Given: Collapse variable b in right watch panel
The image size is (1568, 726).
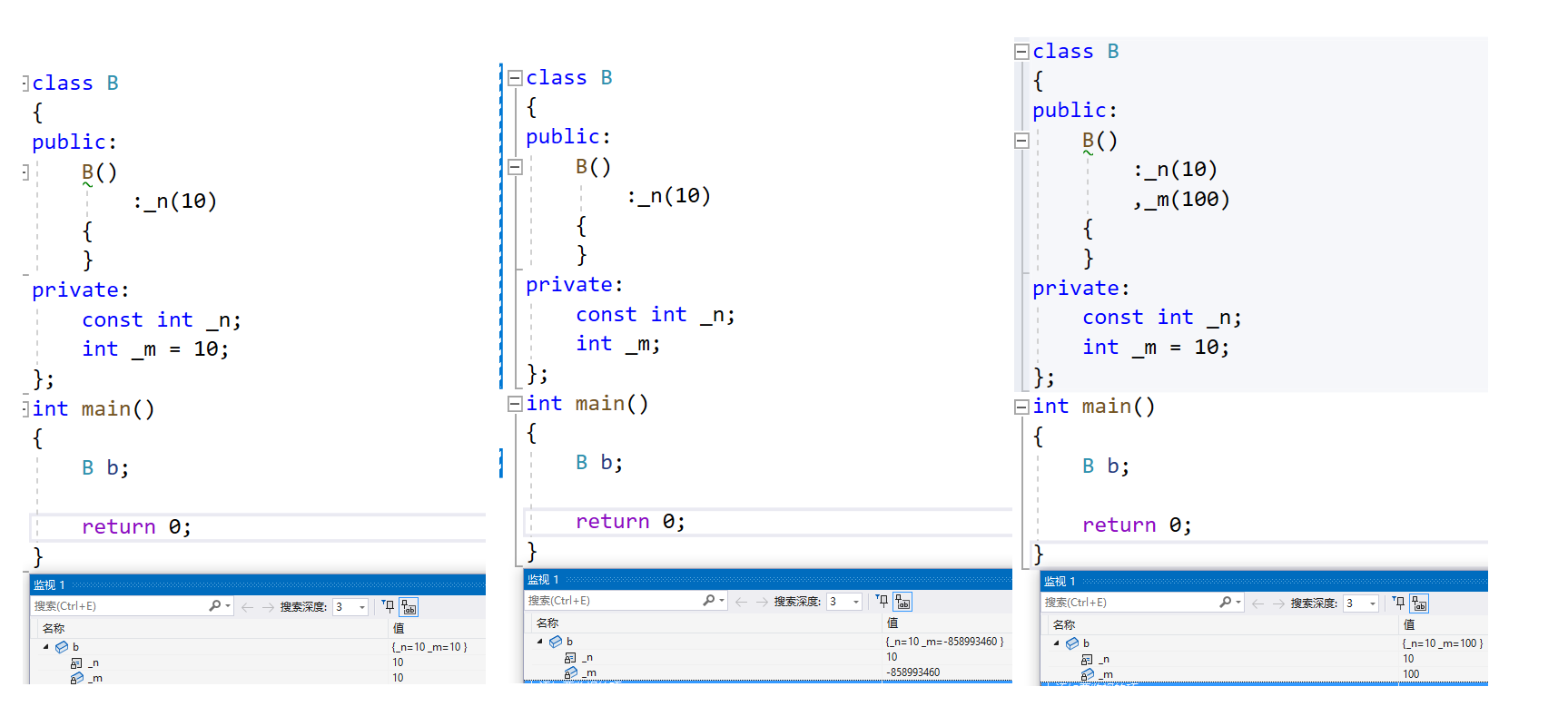Looking at the screenshot, I should 1057,643.
